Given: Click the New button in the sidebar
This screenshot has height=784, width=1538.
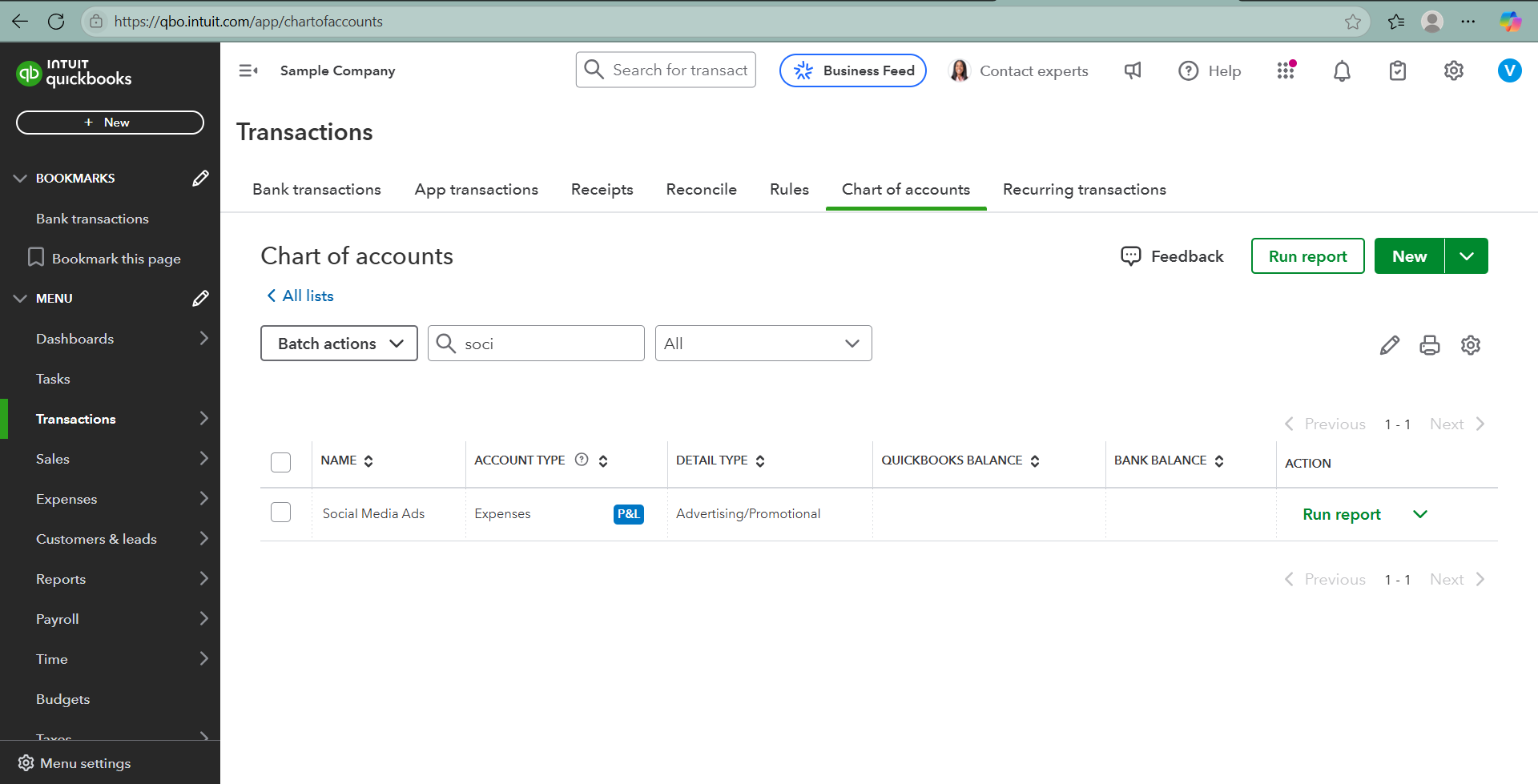Looking at the screenshot, I should coord(110,123).
